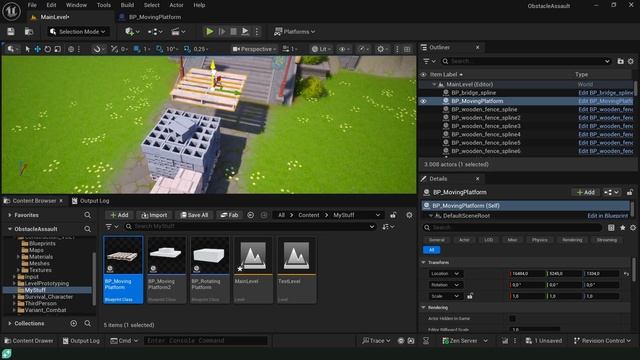
Task: Toggle scale snapping 0.25 icon
Action: pyautogui.click(x=187, y=49)
